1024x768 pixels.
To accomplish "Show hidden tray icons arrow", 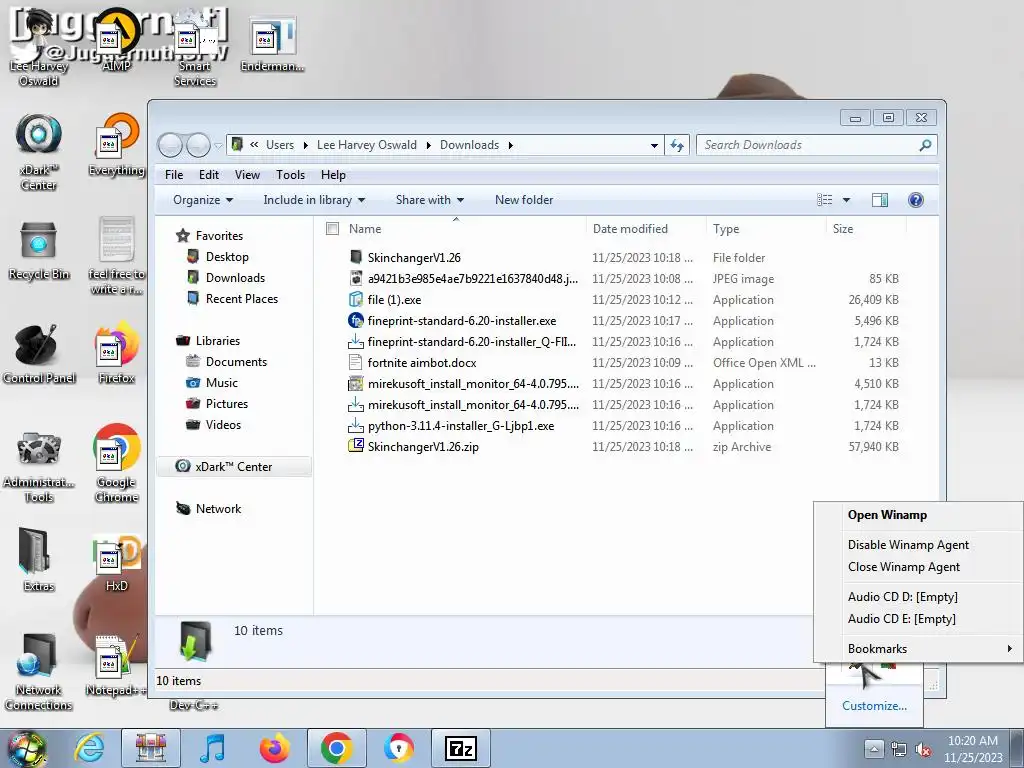I will click(x=874, y=749).
